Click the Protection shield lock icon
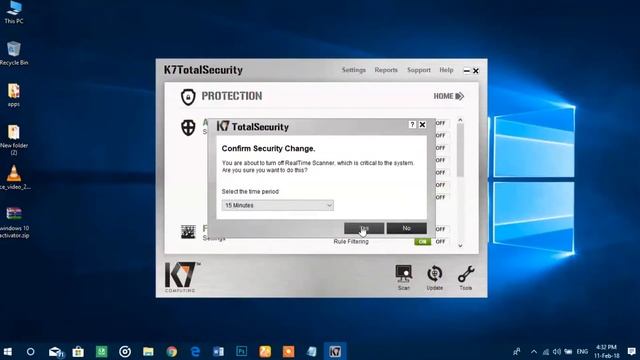Viewport: 640px width, 360px height. click(188, 97)
